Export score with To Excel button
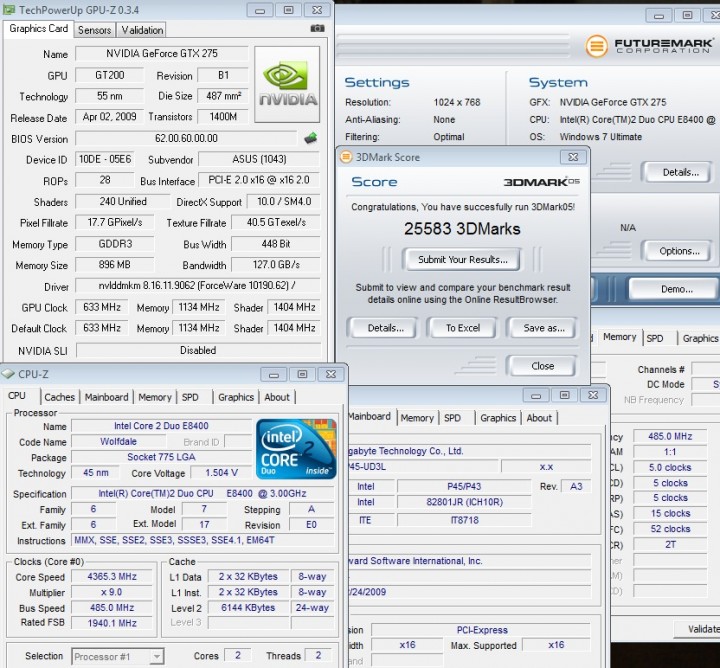 (x=462, y=328)
